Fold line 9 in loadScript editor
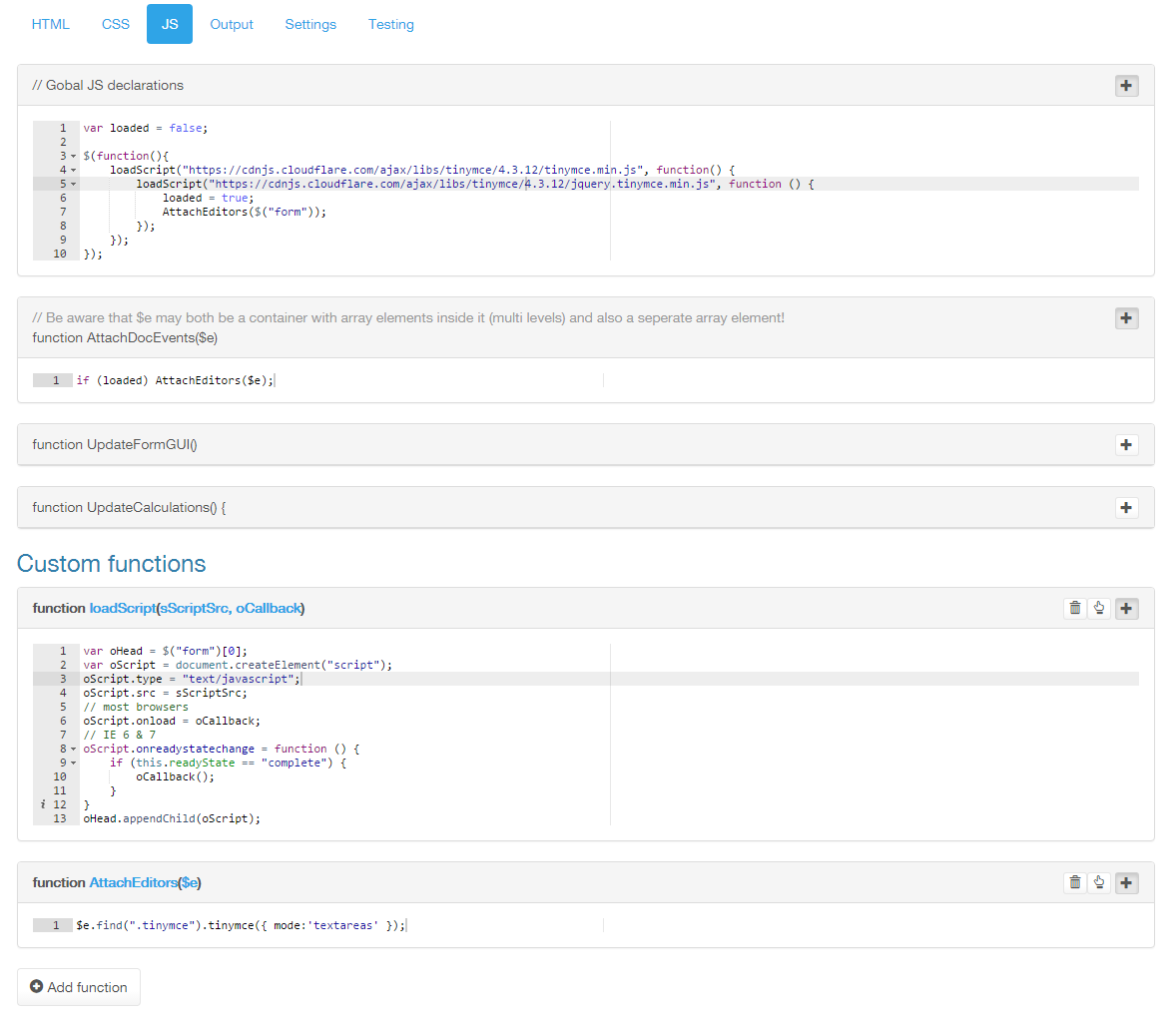The width and height of the screenshot is (1176, 1017). (x=74, y=763)
